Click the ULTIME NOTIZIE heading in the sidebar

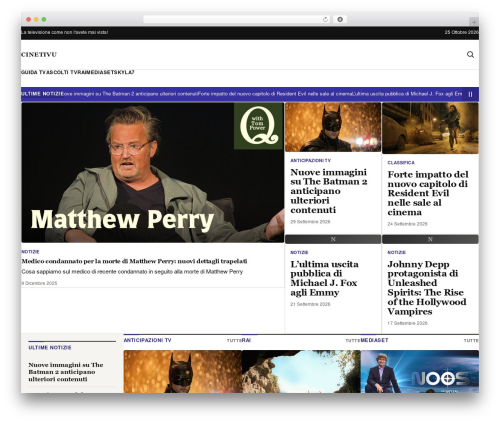click(x=50, y=348)
